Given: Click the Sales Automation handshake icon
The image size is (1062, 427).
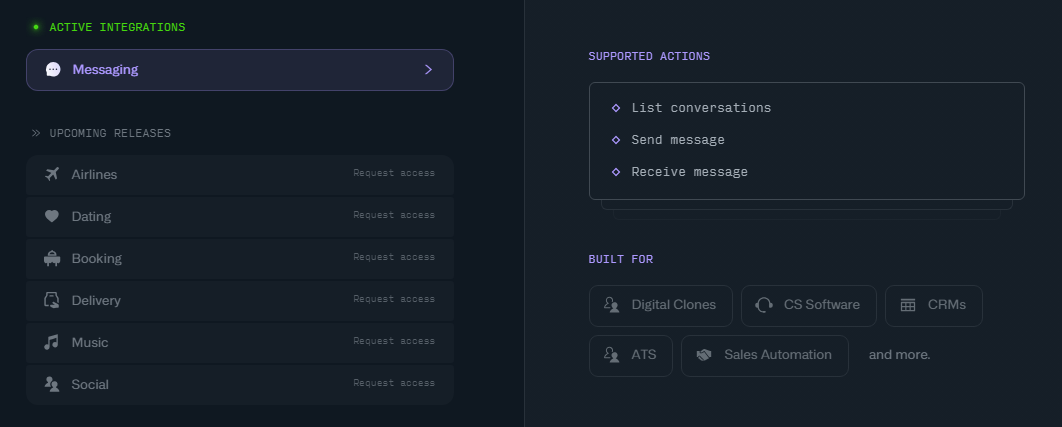Looking at the screenshot, I should pos(704,355).
